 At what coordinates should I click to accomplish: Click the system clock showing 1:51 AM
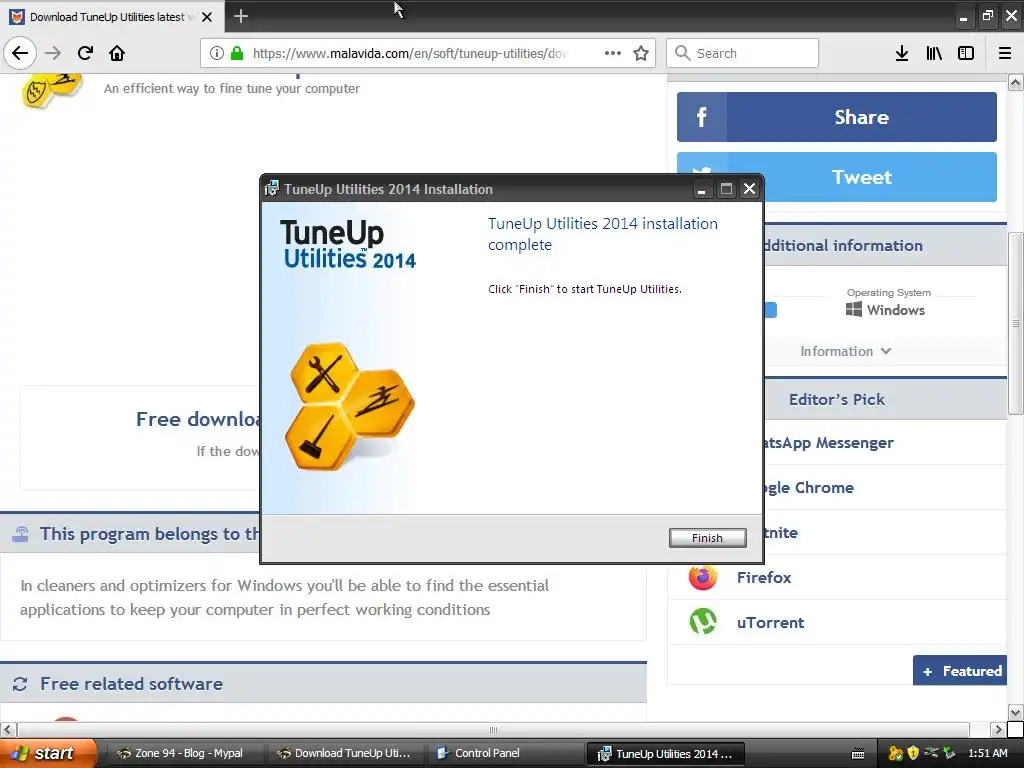tap(987, 753)
